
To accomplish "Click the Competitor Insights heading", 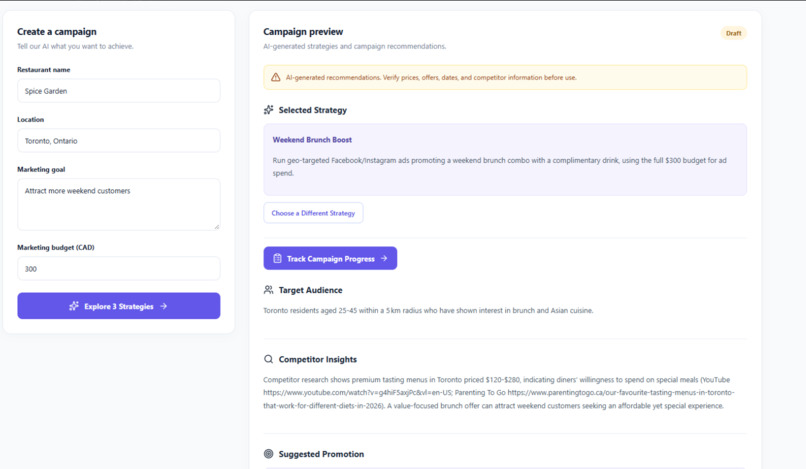I will [318, 359].
